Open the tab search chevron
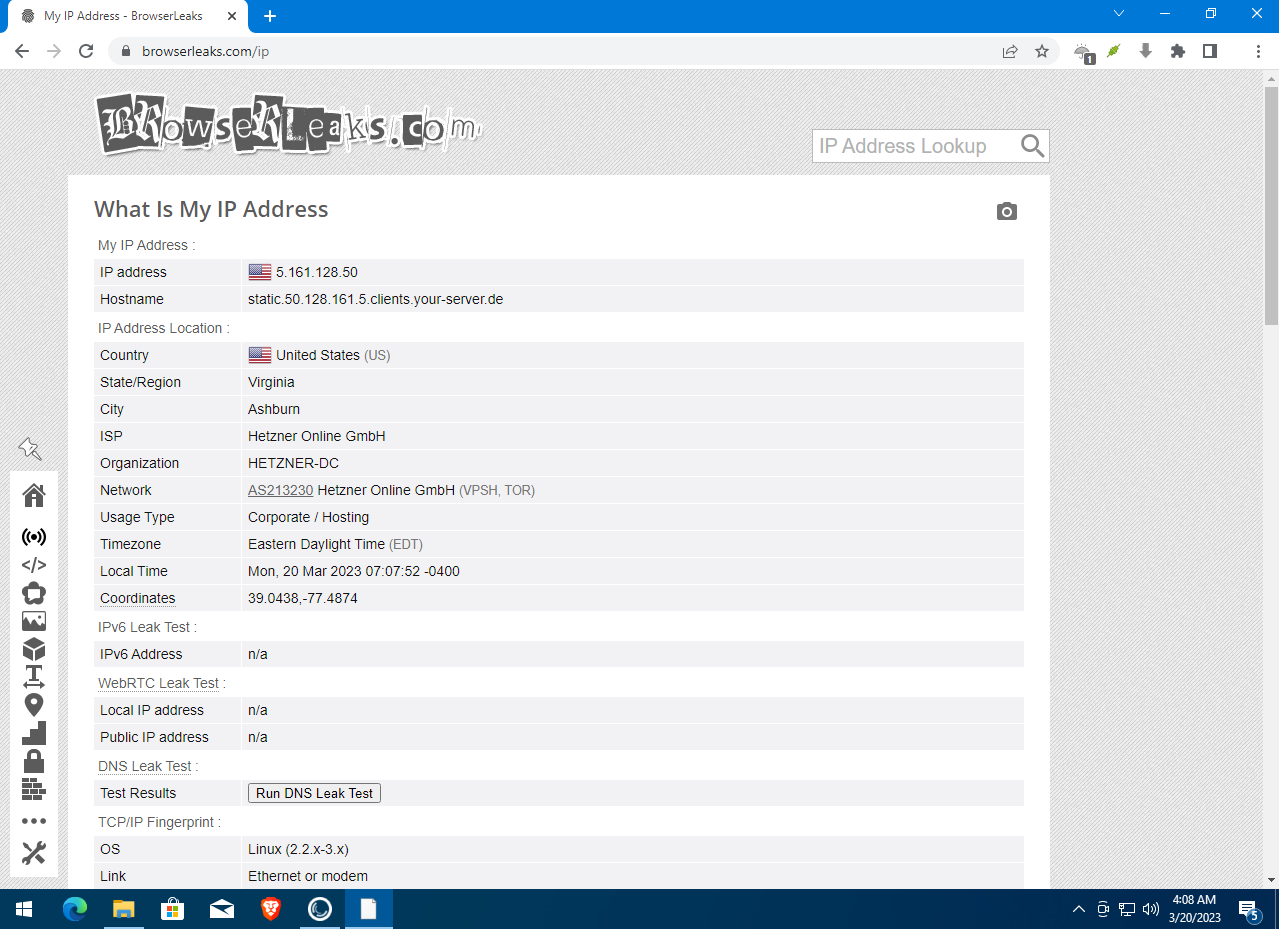1279x929 pixels. coord(1120,14)
